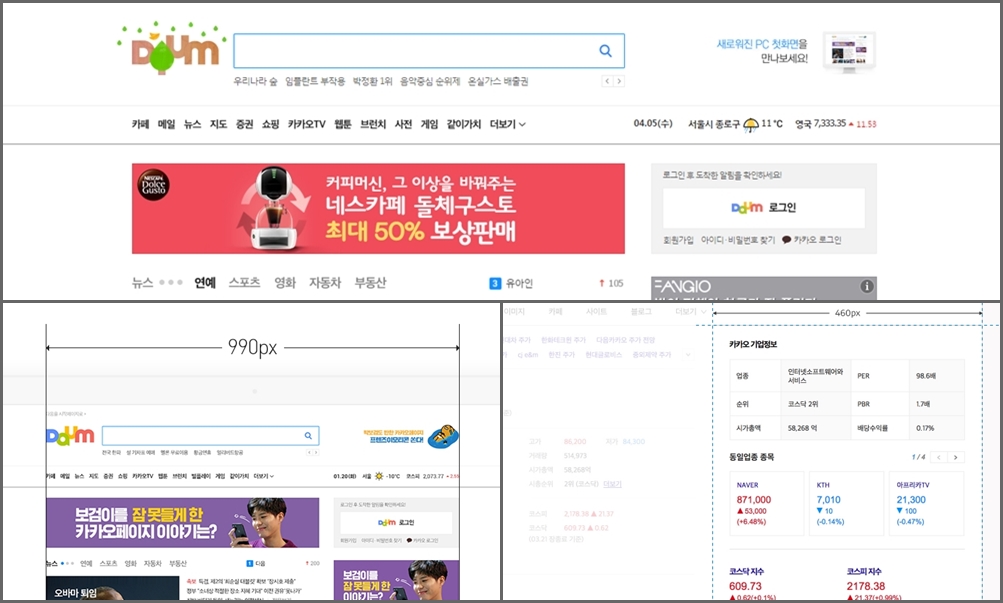Show next suggested keywords under top search box

click(x=620, y=81)
